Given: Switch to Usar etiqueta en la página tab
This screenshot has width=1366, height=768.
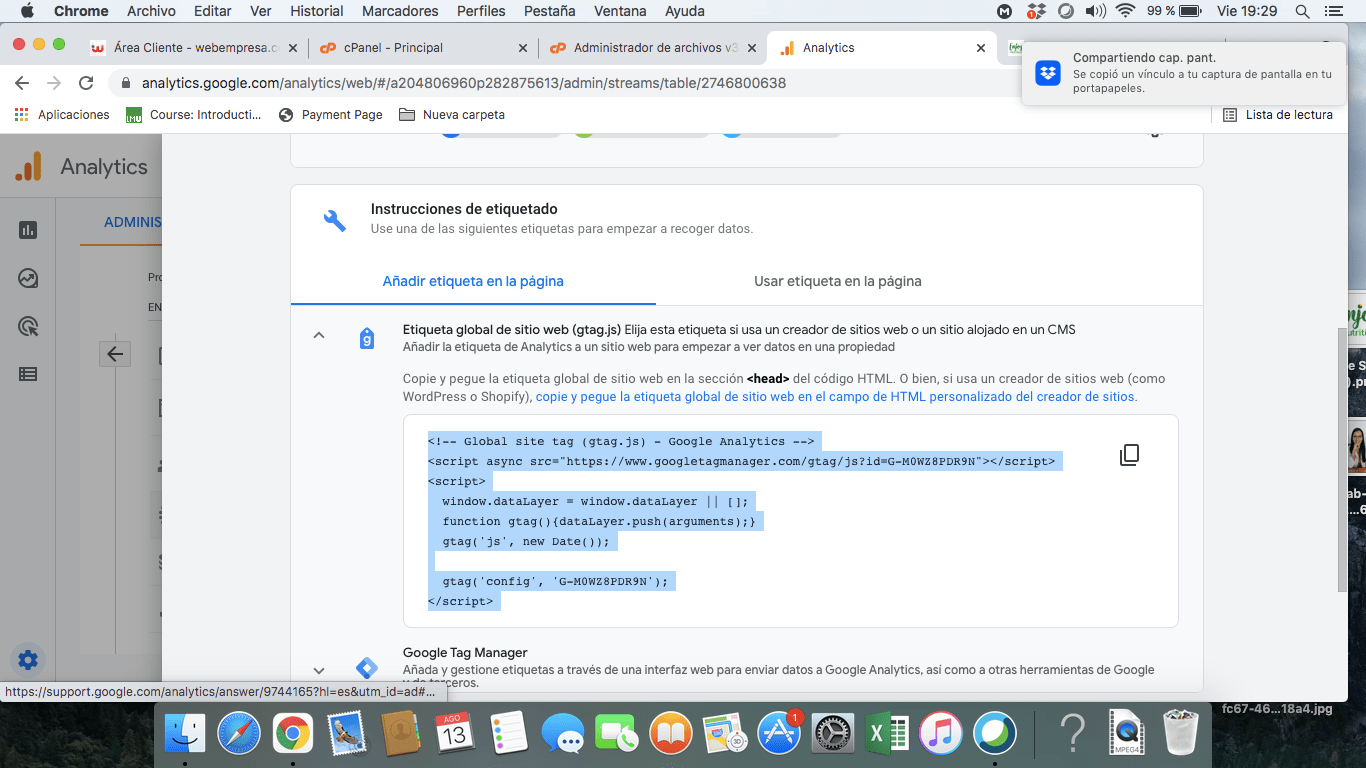Looking at the screenshot, I should 838,281.
